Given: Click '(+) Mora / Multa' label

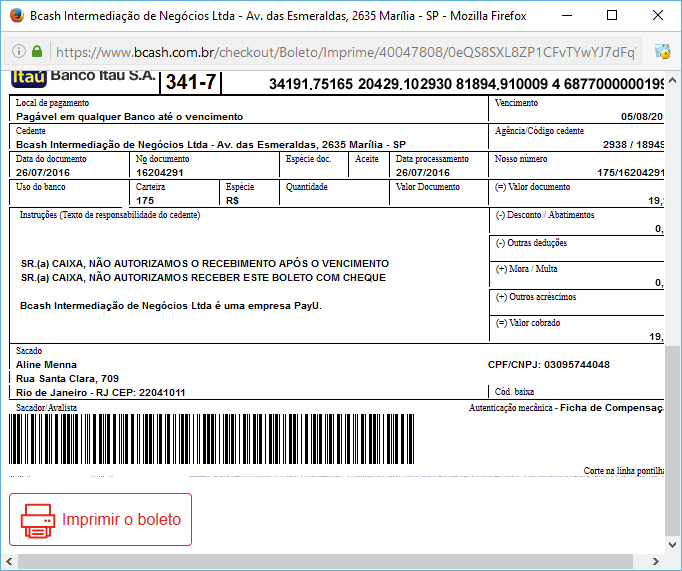Looking at the screenshot, I should pyautogui.click(x=527, y=269).
